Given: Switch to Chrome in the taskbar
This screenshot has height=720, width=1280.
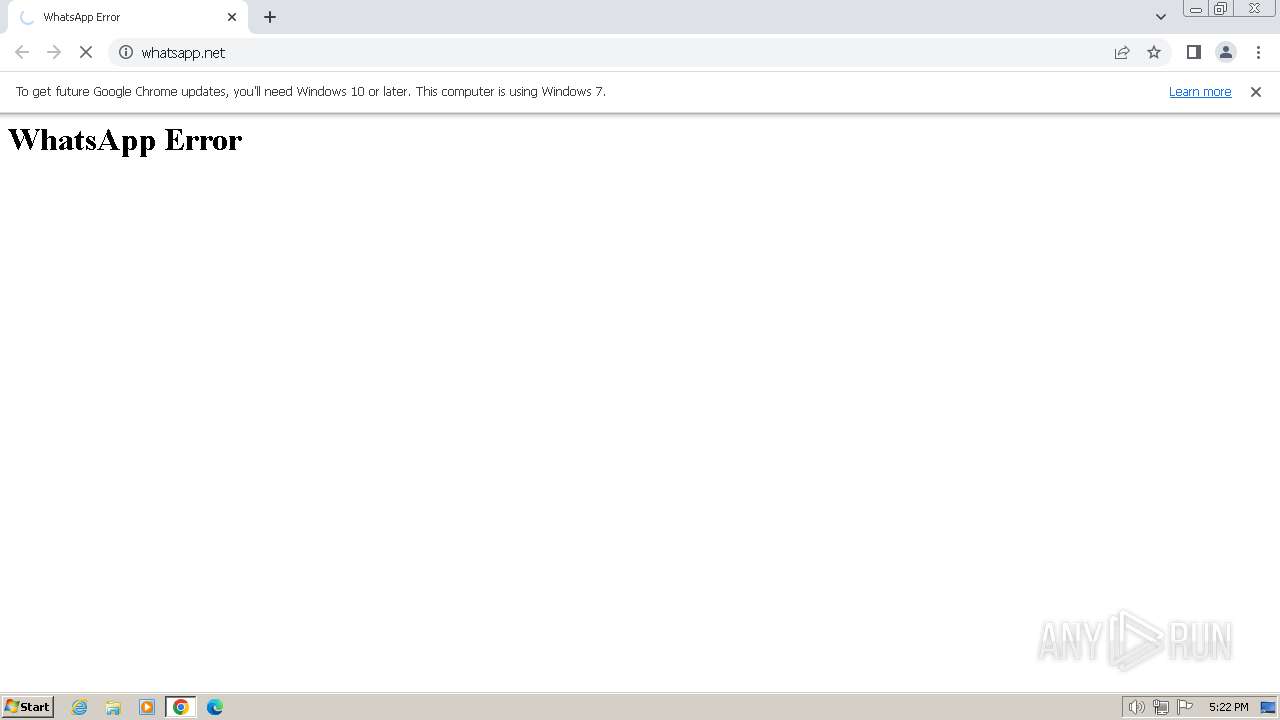Looking at the screenshot, I should click(x=181, y=707).
